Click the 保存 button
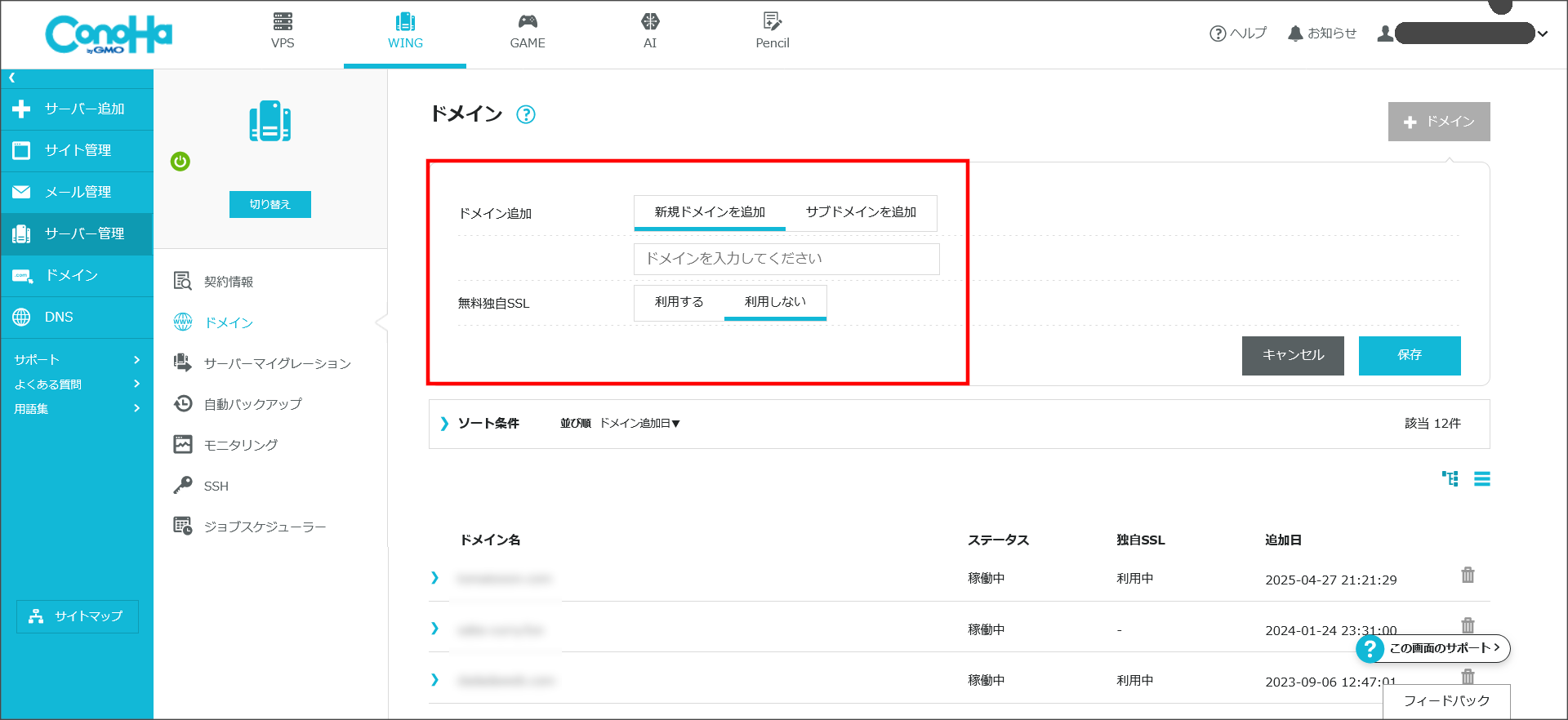Screen dimensions: 1568x720 (1409, 355)
